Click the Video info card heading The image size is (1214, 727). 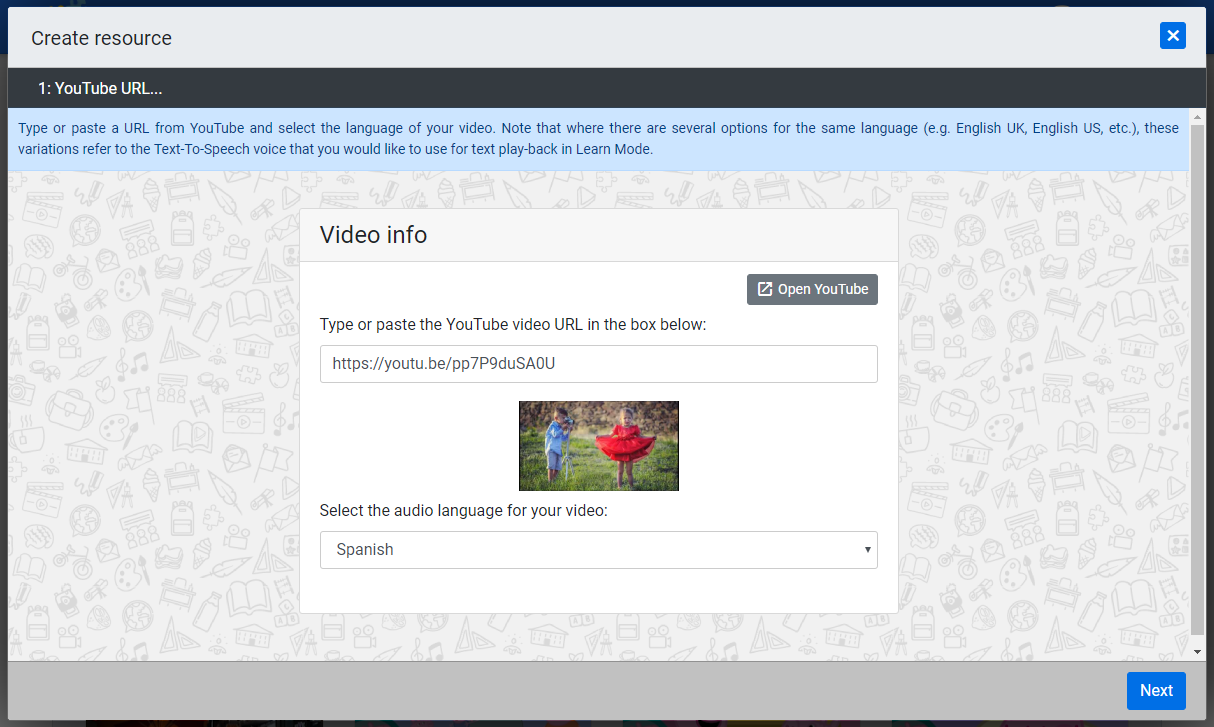373,235
